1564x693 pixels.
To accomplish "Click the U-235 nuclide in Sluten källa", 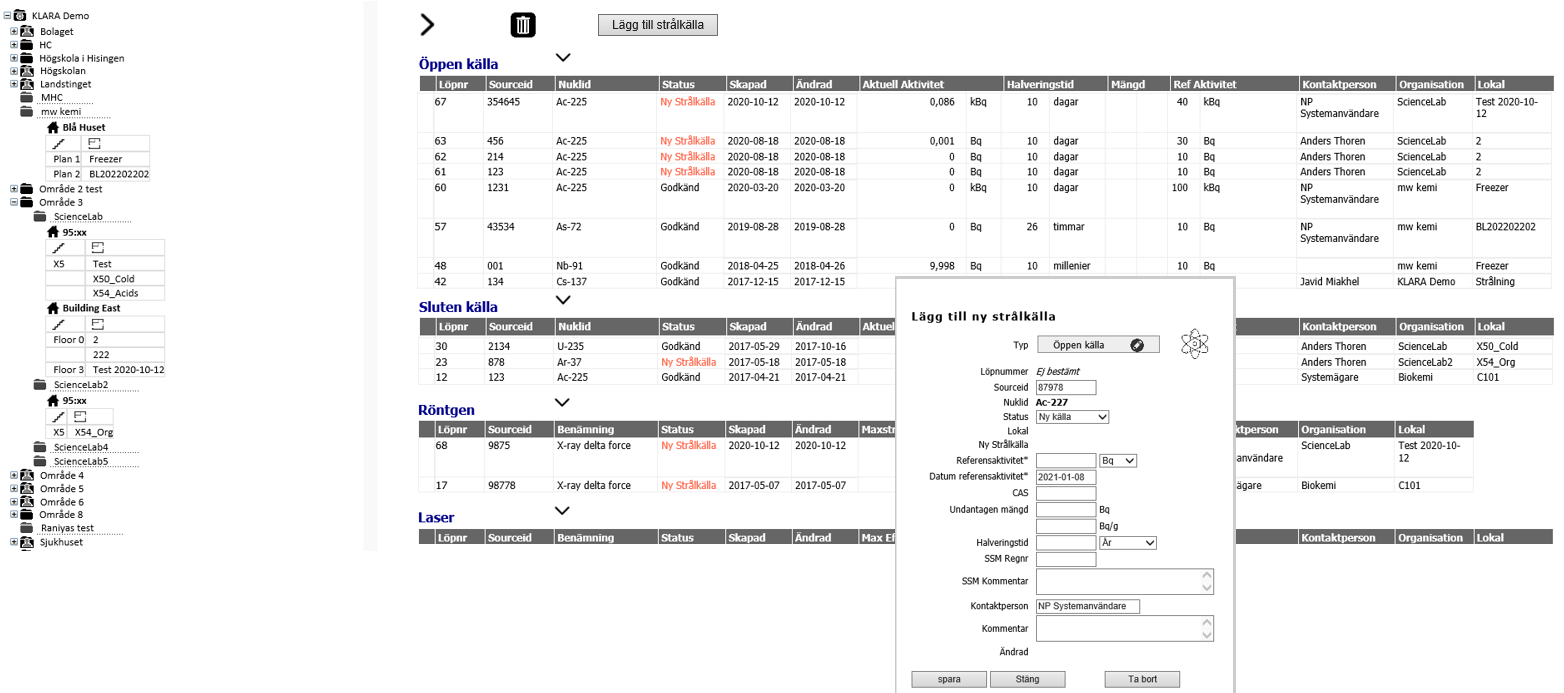I will click(570, 346).
